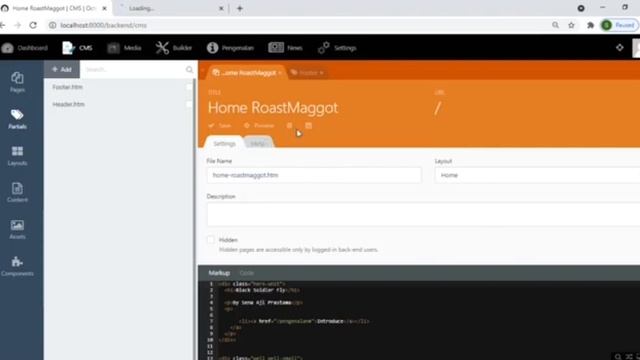Click the zoom magnifier in address bar
The image size is (640, 360).
point(556,25)
